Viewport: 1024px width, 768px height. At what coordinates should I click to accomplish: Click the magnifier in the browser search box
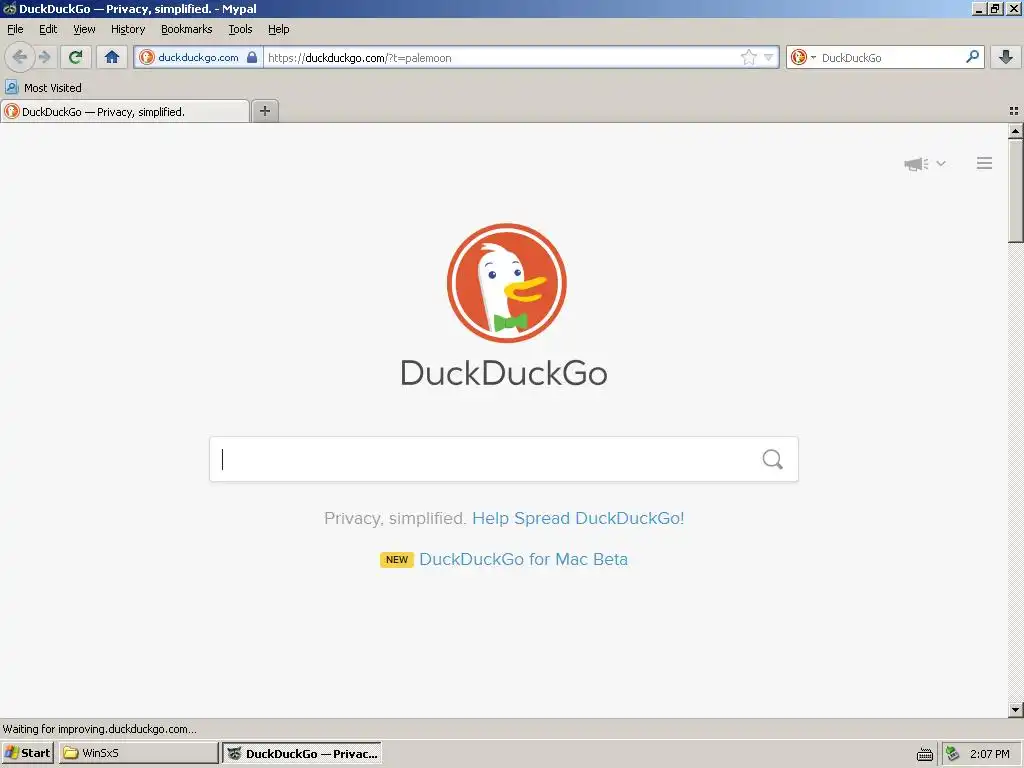point(972,57)
